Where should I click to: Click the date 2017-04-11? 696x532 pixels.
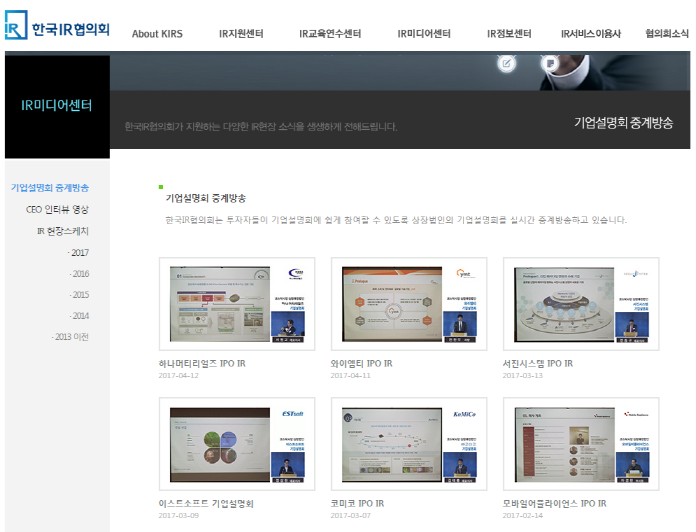(x=350, y=375)
